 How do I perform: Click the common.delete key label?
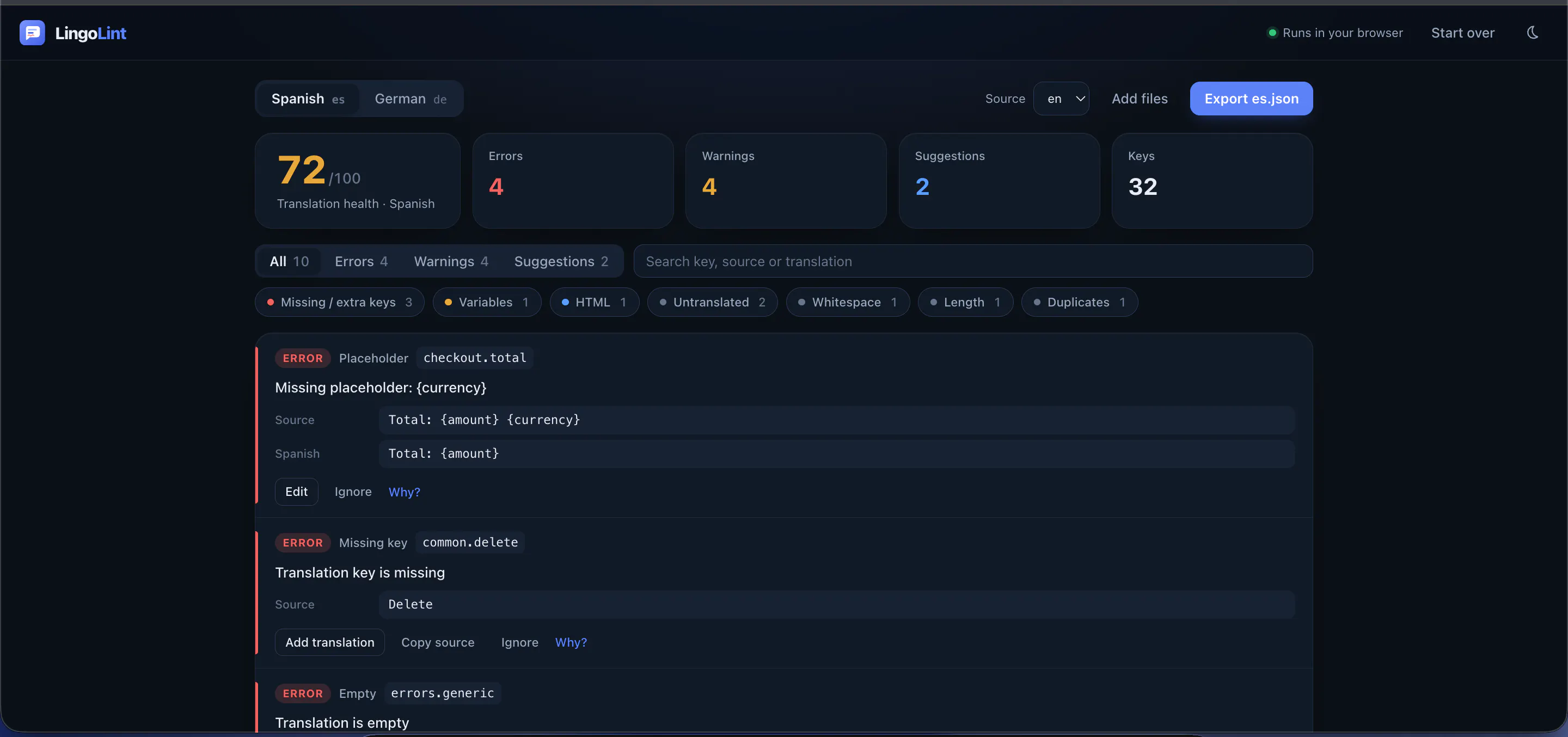[x=470, y=542]
